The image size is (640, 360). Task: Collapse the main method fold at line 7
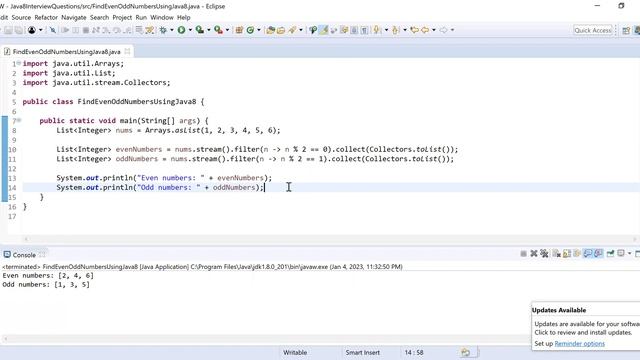point(19,120)
